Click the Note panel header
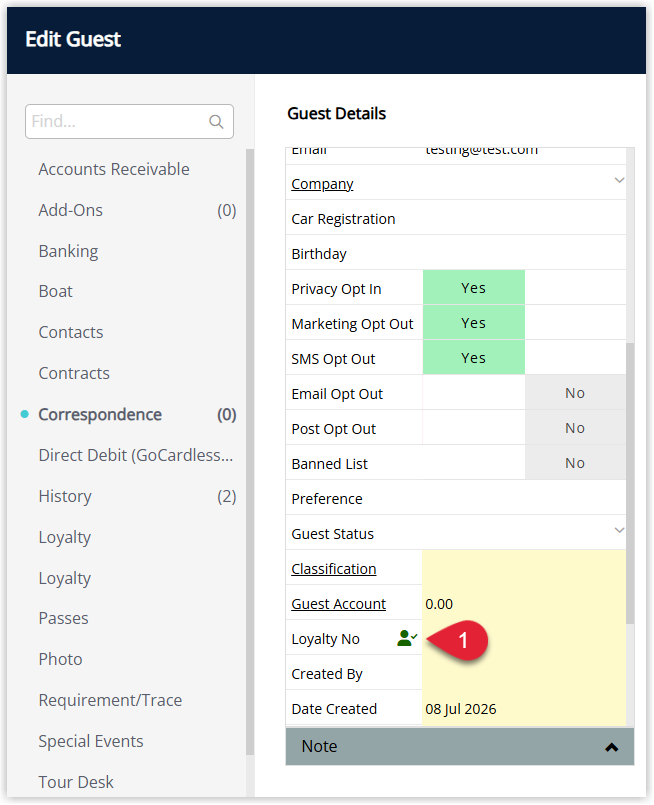Image resolution: width=654 pixels, height=805 pixels. click(x=460, y=746)
